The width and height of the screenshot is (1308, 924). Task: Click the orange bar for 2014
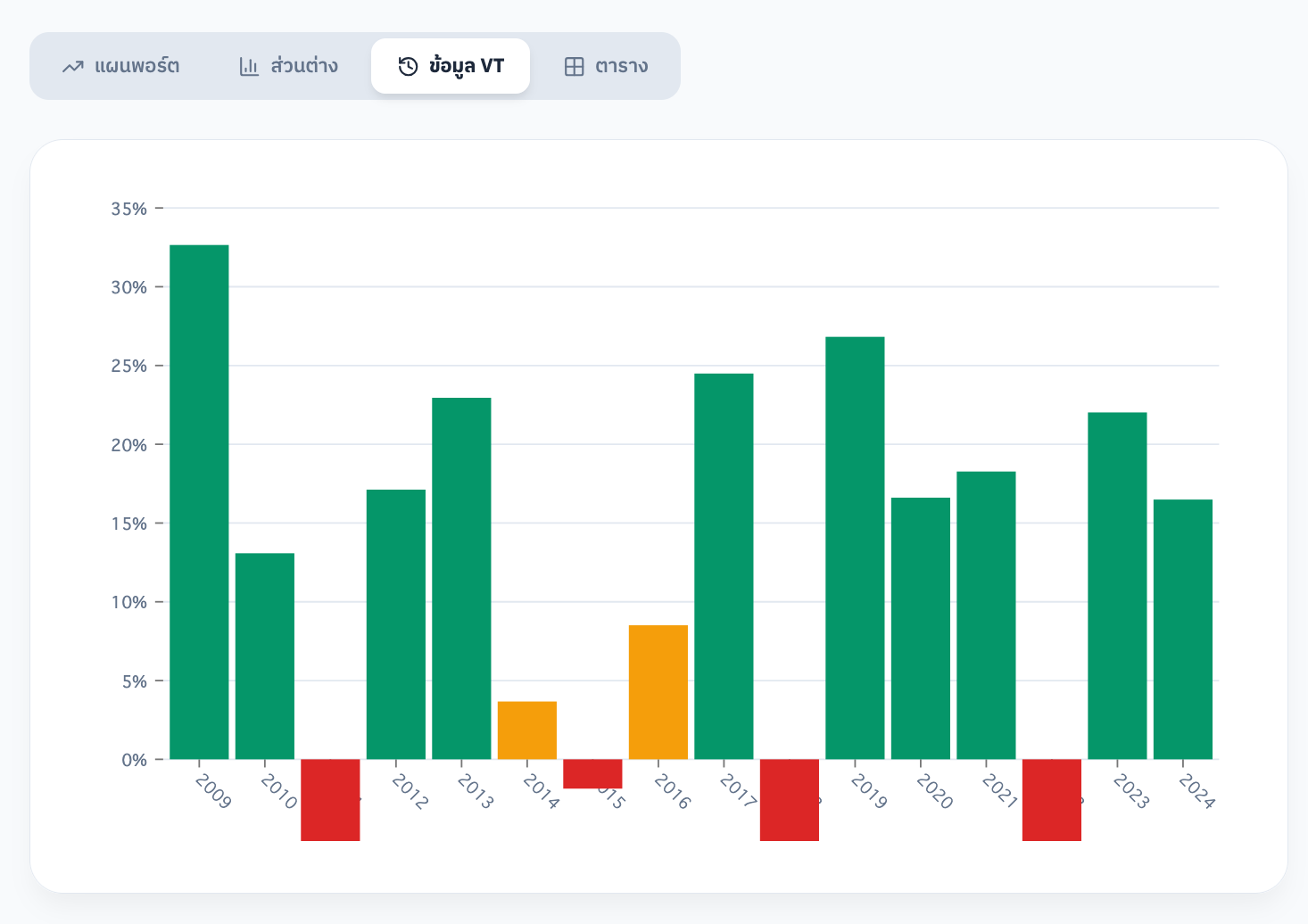[x=527, y=730]
